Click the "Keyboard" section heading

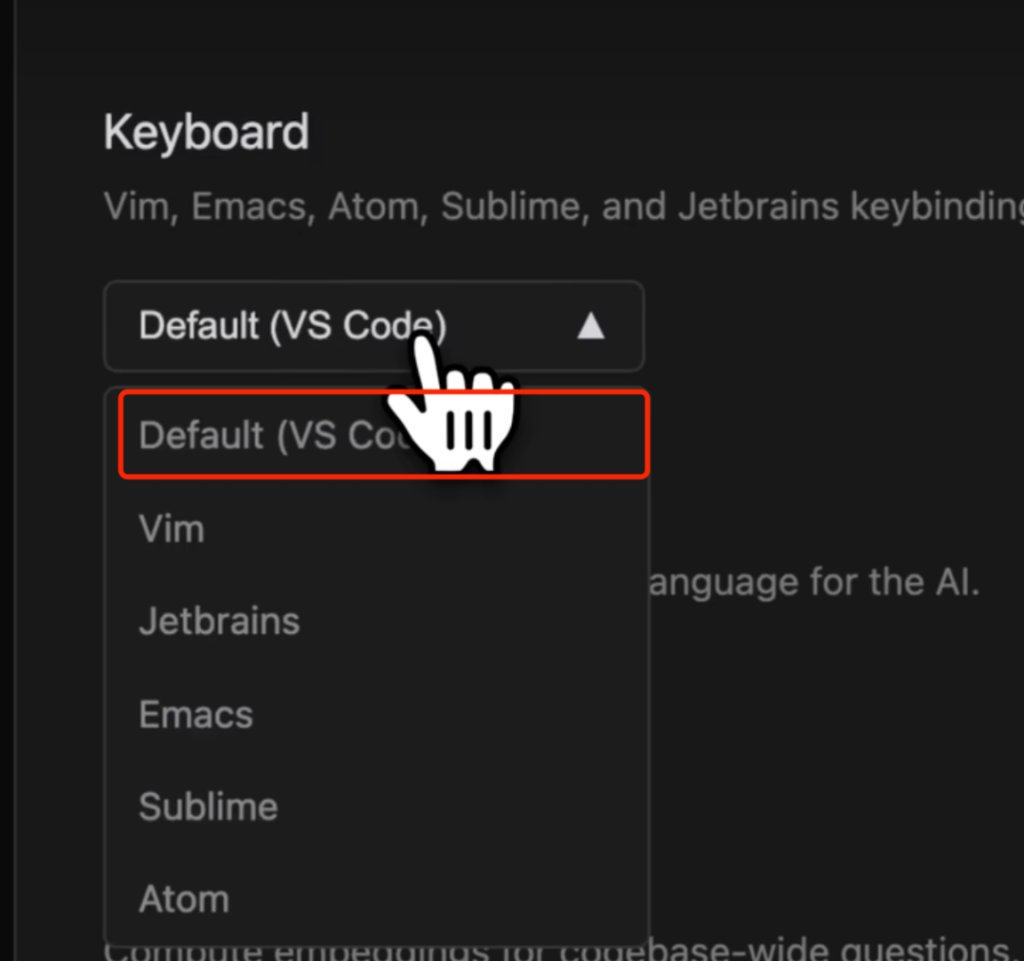(206, 133)
